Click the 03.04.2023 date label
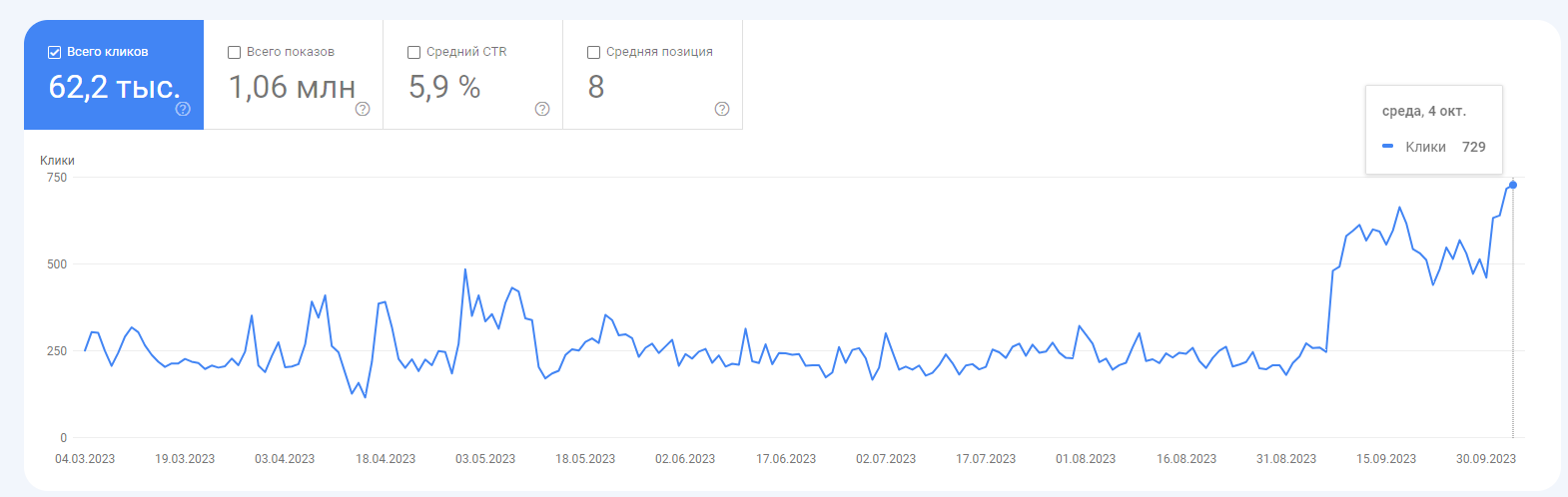The height and width of the screenshot is (497, 1568). [285, 459]
